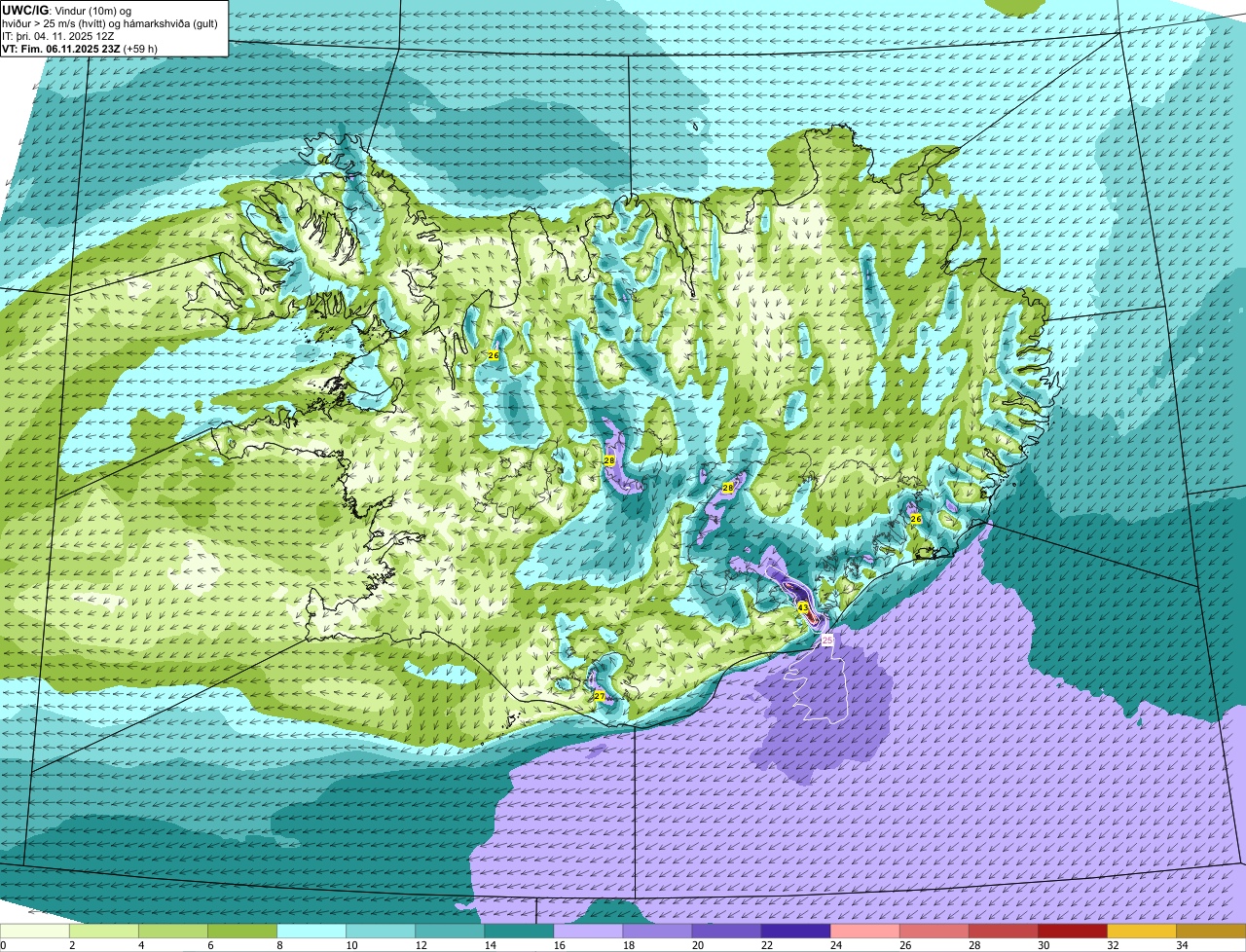
Task: Pick the 4–6 m/s light green swatch
Action: (173, 932)
